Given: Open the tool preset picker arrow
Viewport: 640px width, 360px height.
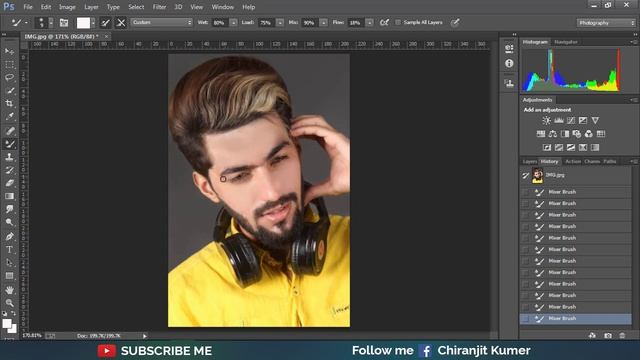Looking at the screenshot, I should 27,23.
